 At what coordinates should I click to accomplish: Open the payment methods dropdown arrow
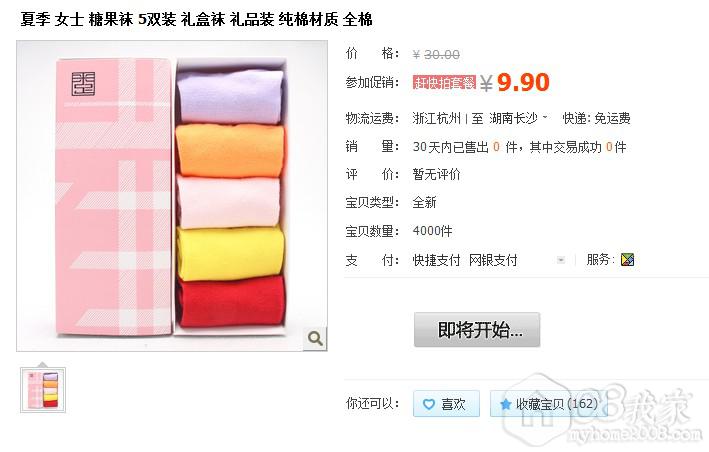561,260
